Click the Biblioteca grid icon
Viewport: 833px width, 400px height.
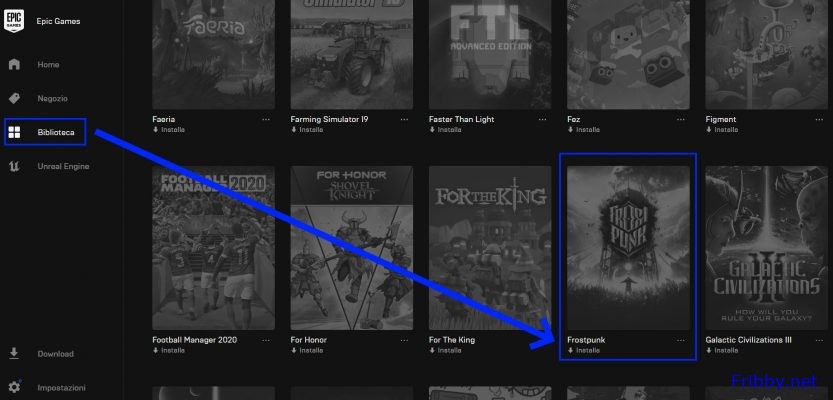pyautogui.click(x=14, y=132)
